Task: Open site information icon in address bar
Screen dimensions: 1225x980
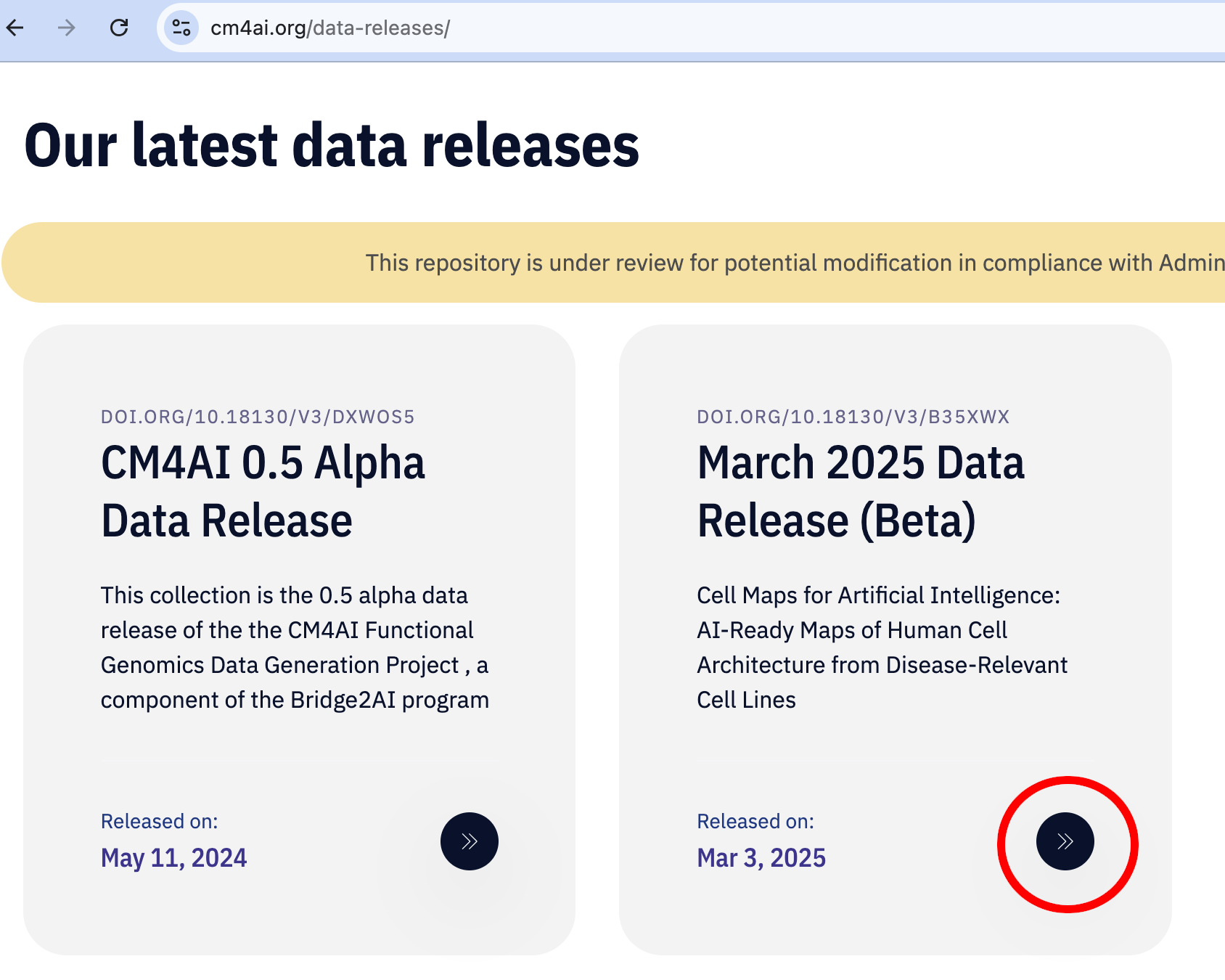Action: pos(181,28)
